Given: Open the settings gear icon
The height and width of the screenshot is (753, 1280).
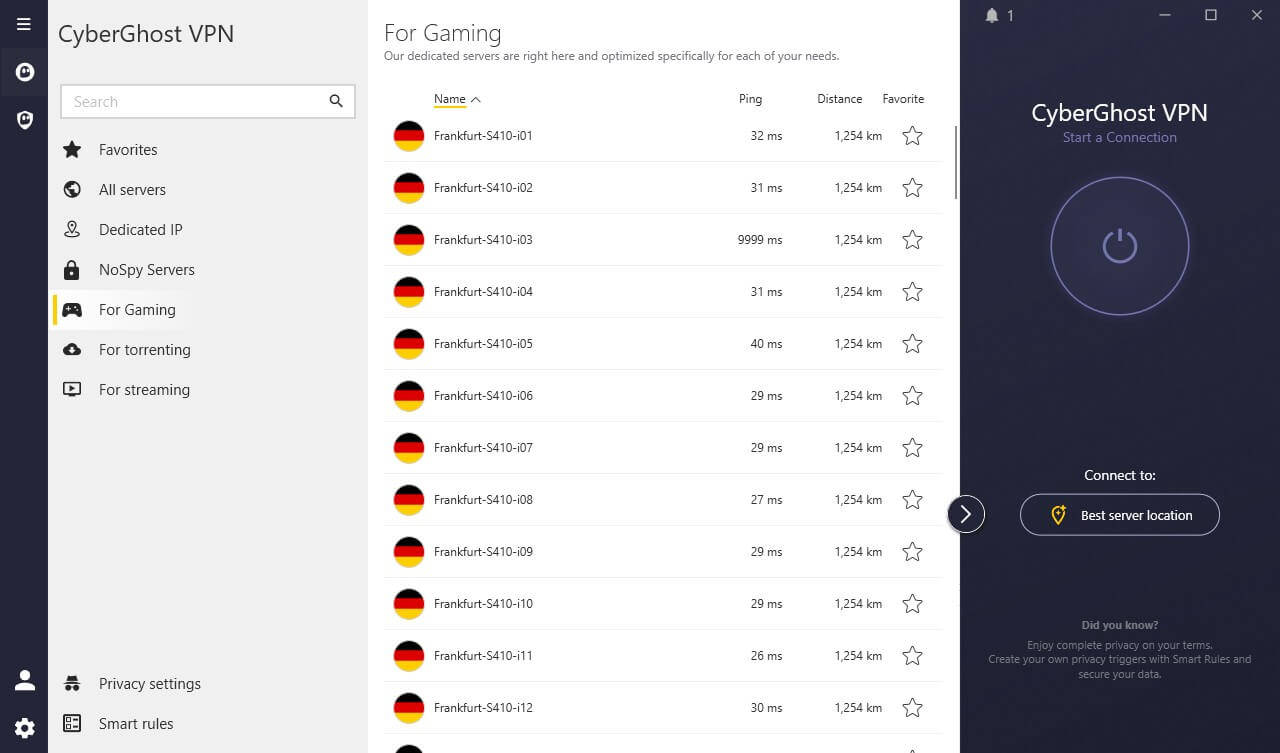Looking at the screenshot, I should pos(24,728).
